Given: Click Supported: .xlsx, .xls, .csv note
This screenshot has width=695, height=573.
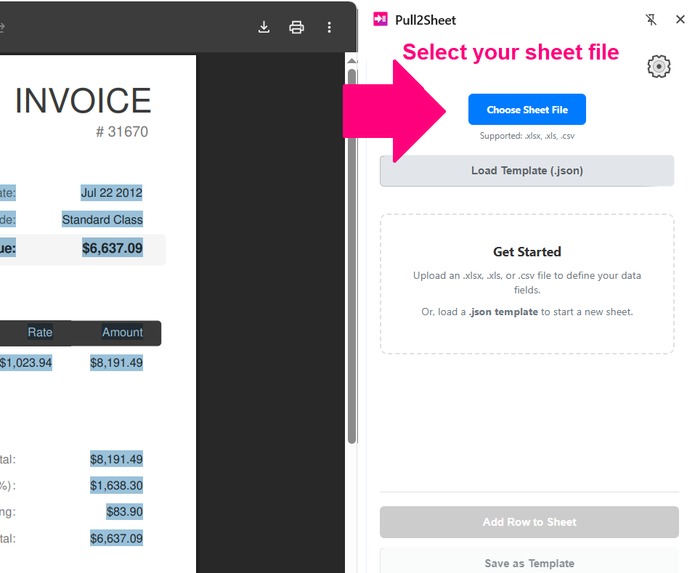Looking at the screenshot, I should tap(527, 136).
